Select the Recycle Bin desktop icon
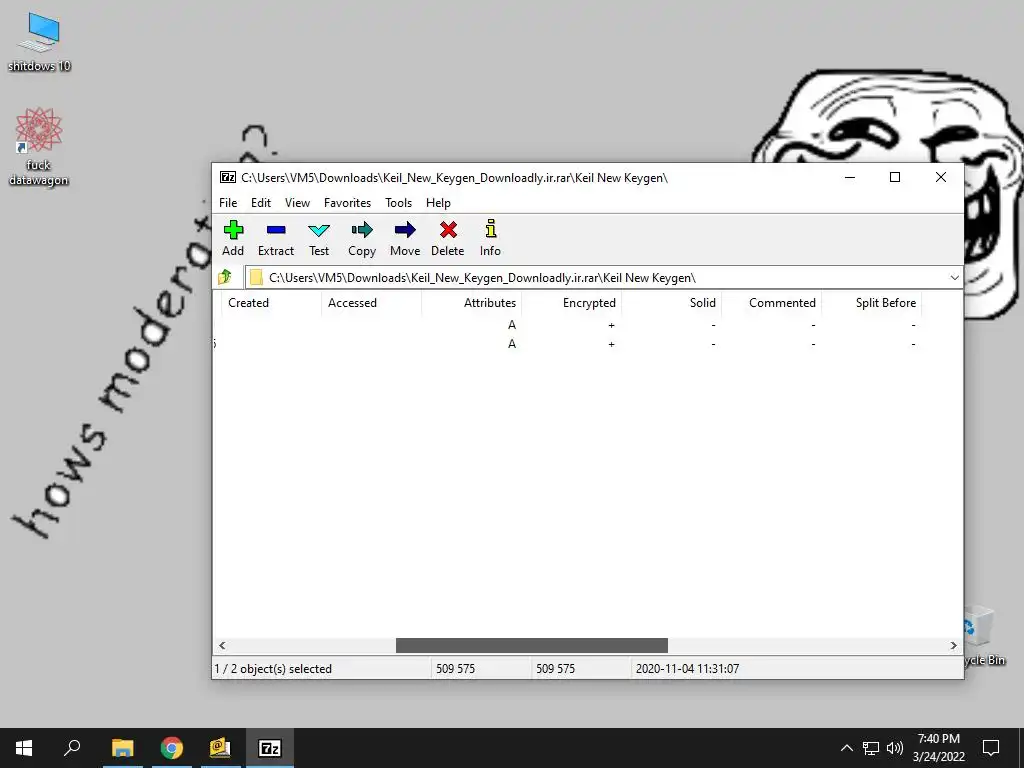The height and width of the screenshot is (768, 1024). point(985,636)
